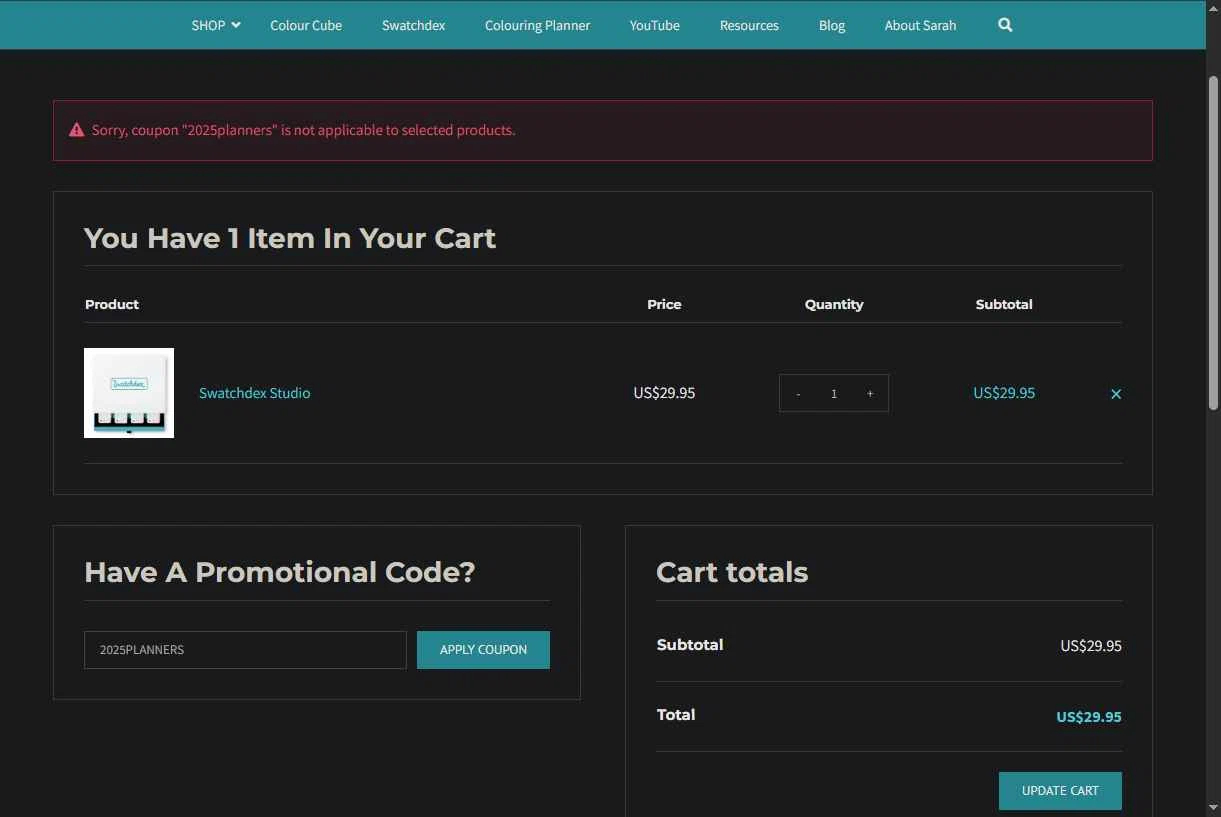Image resolution: width=1221 pixels, height=817 pixels.
Task: Click the warning icon in coupon error
Action: pyautogui.click(x=76, y=130)
